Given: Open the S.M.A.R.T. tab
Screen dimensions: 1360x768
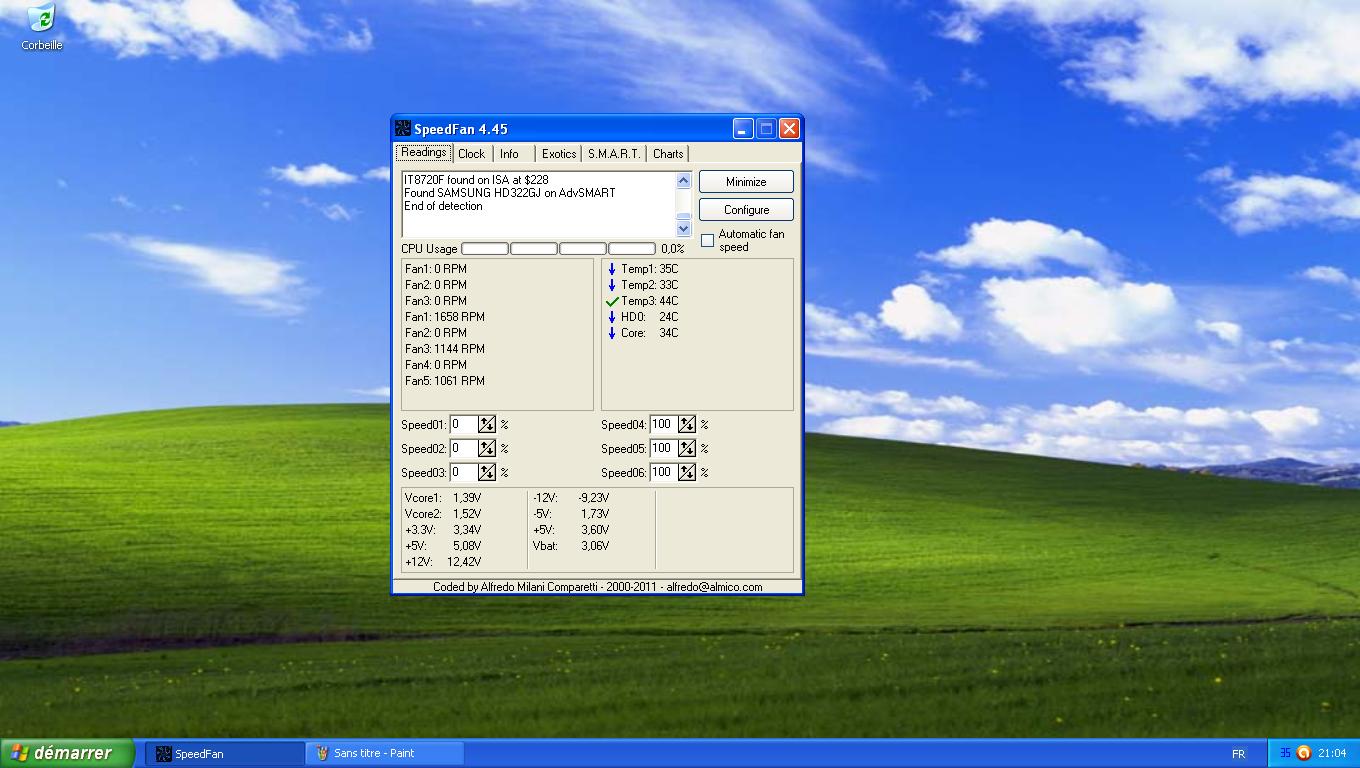Looking at the screenshot, I should pyautogui.click(x=614, y=154).
